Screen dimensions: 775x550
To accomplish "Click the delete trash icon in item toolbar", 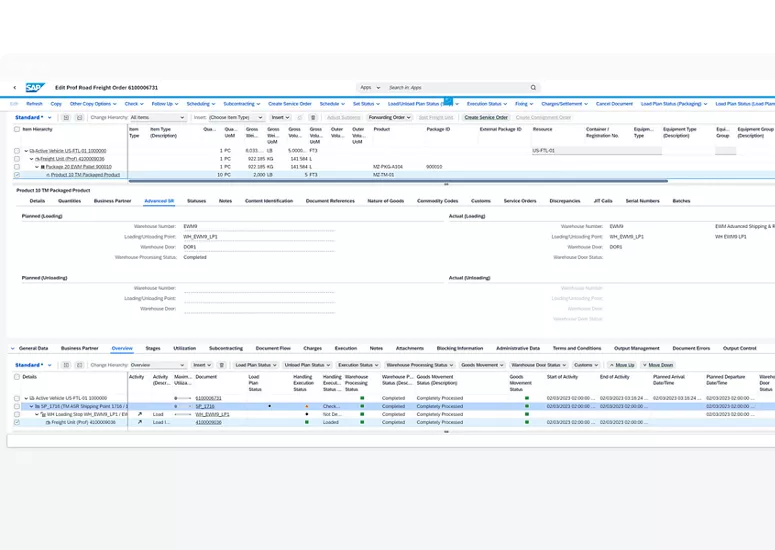I will [313, 117].
